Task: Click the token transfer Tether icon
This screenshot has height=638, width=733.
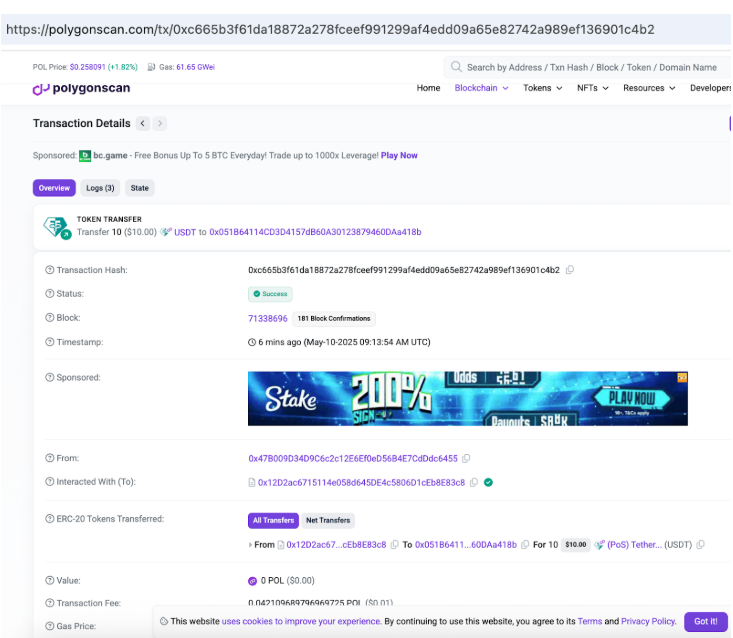Action: point(57,228)
